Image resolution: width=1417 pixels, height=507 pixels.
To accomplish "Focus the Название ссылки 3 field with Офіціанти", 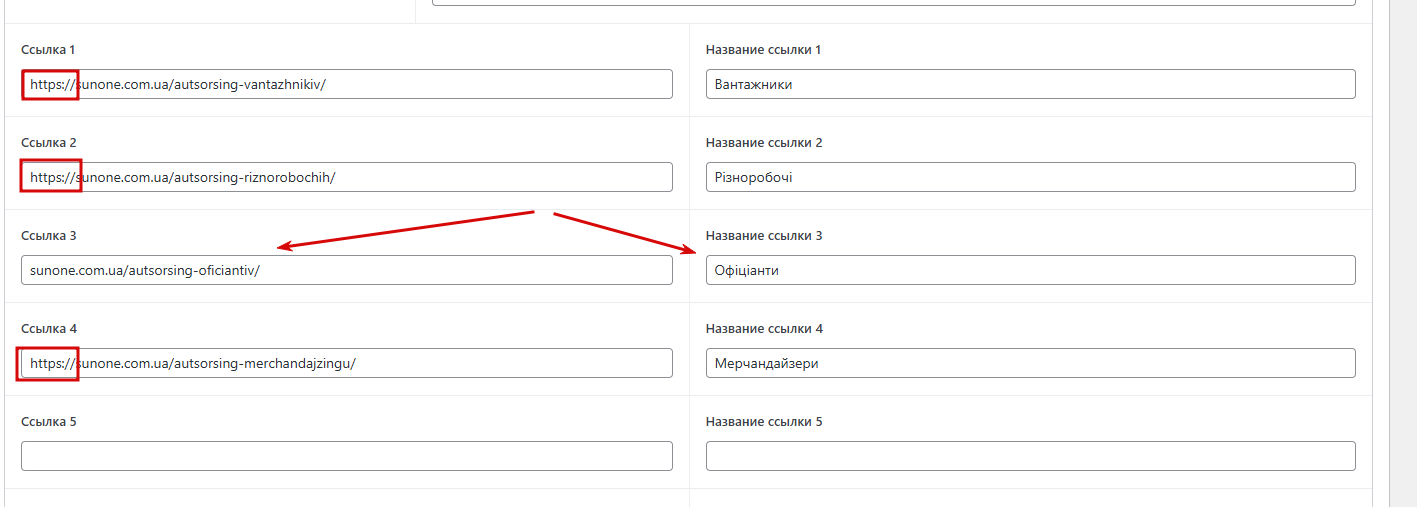I will tap(1031, 270).
